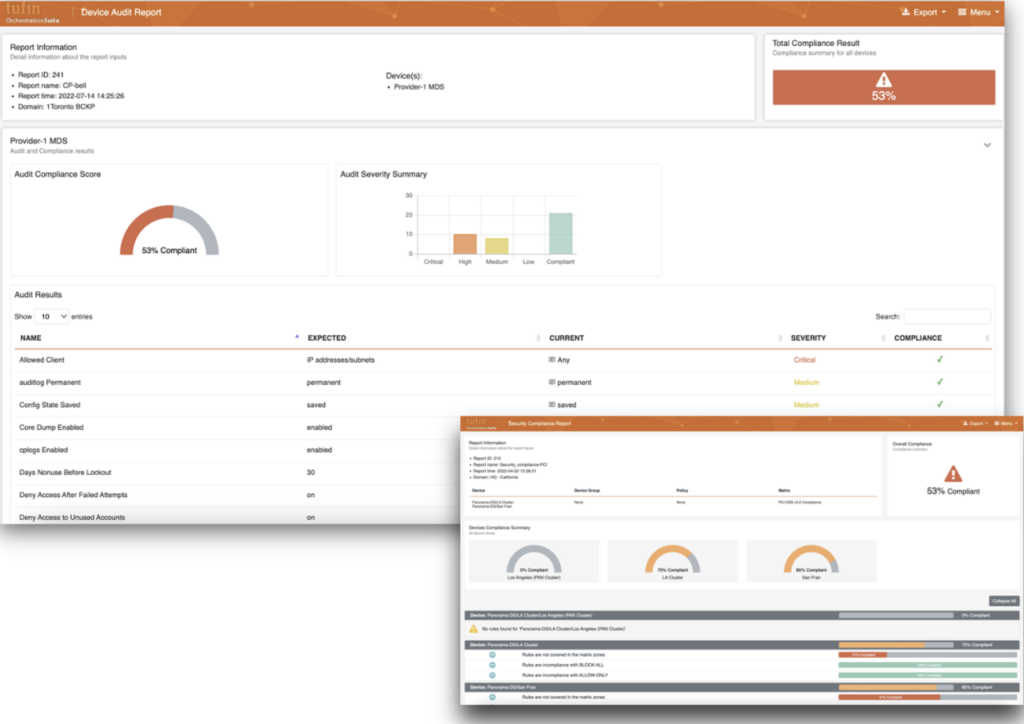1024x724 pixels.
Task: Click the details icon beside current value 'Any'
Action: point(552,360)
